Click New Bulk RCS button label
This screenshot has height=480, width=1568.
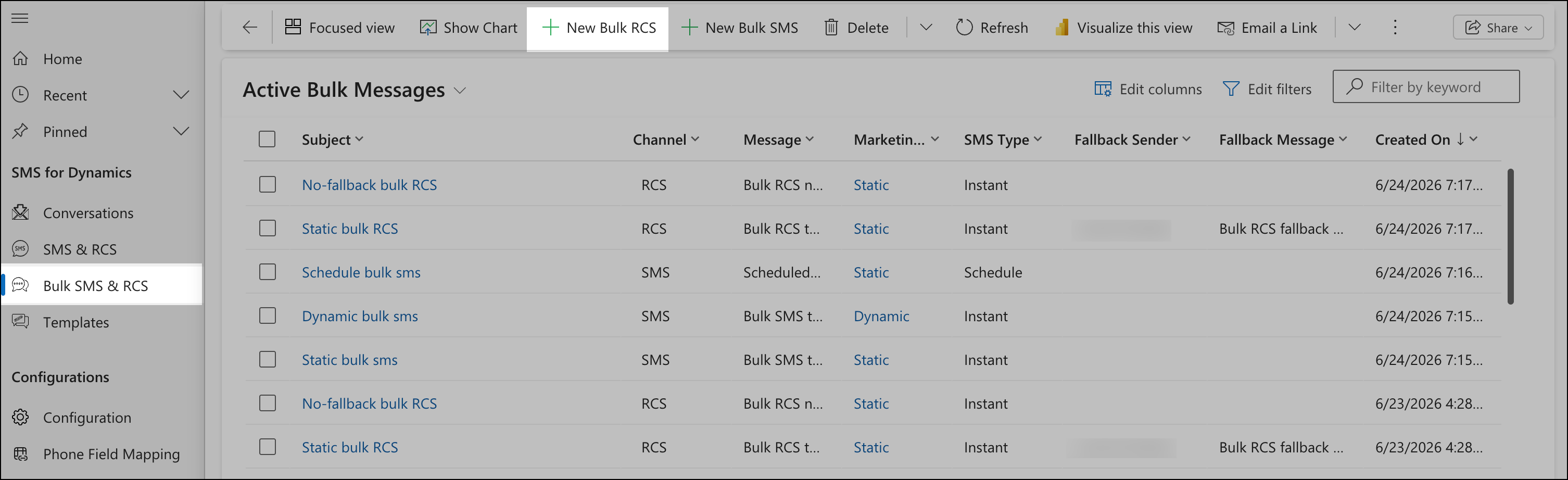pos(611,28)
